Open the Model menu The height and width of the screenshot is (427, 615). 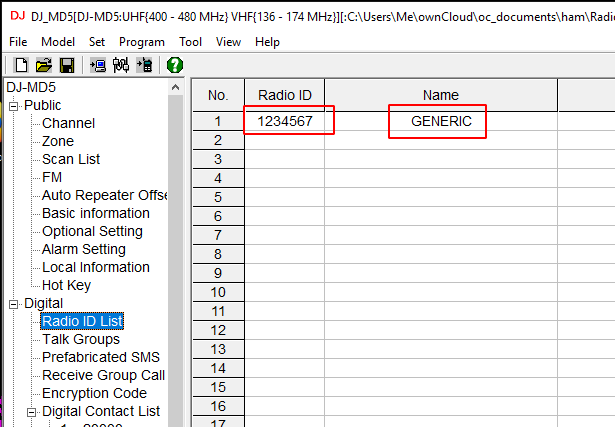[58, 42]
